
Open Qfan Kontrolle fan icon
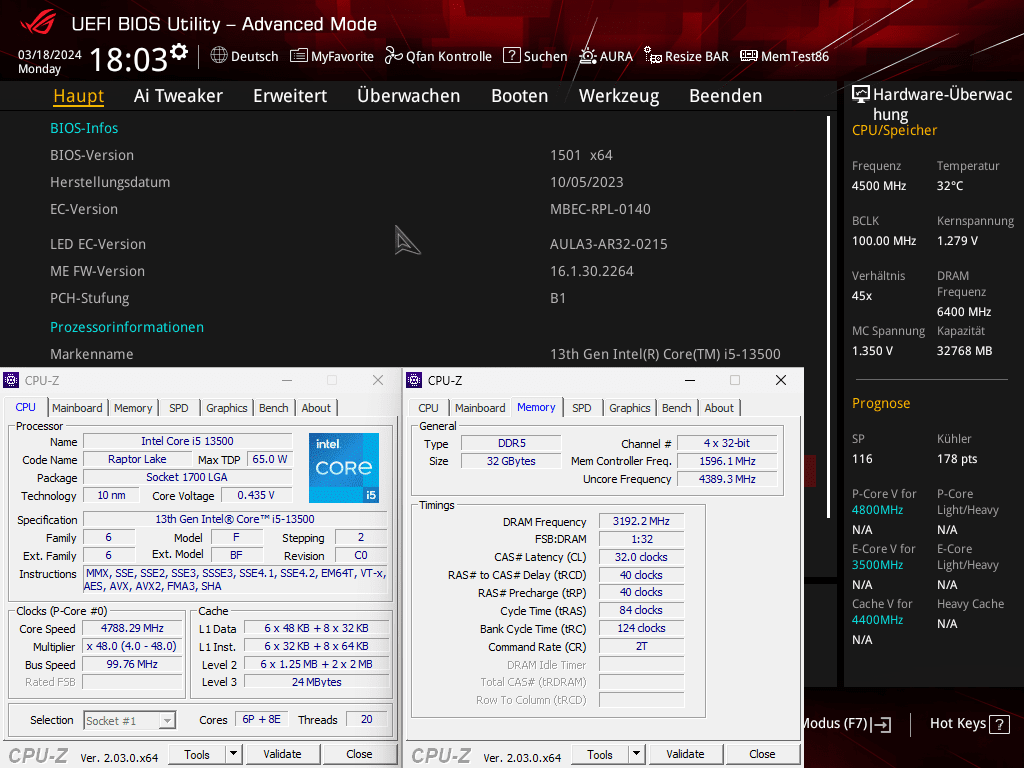pos(393,56)
